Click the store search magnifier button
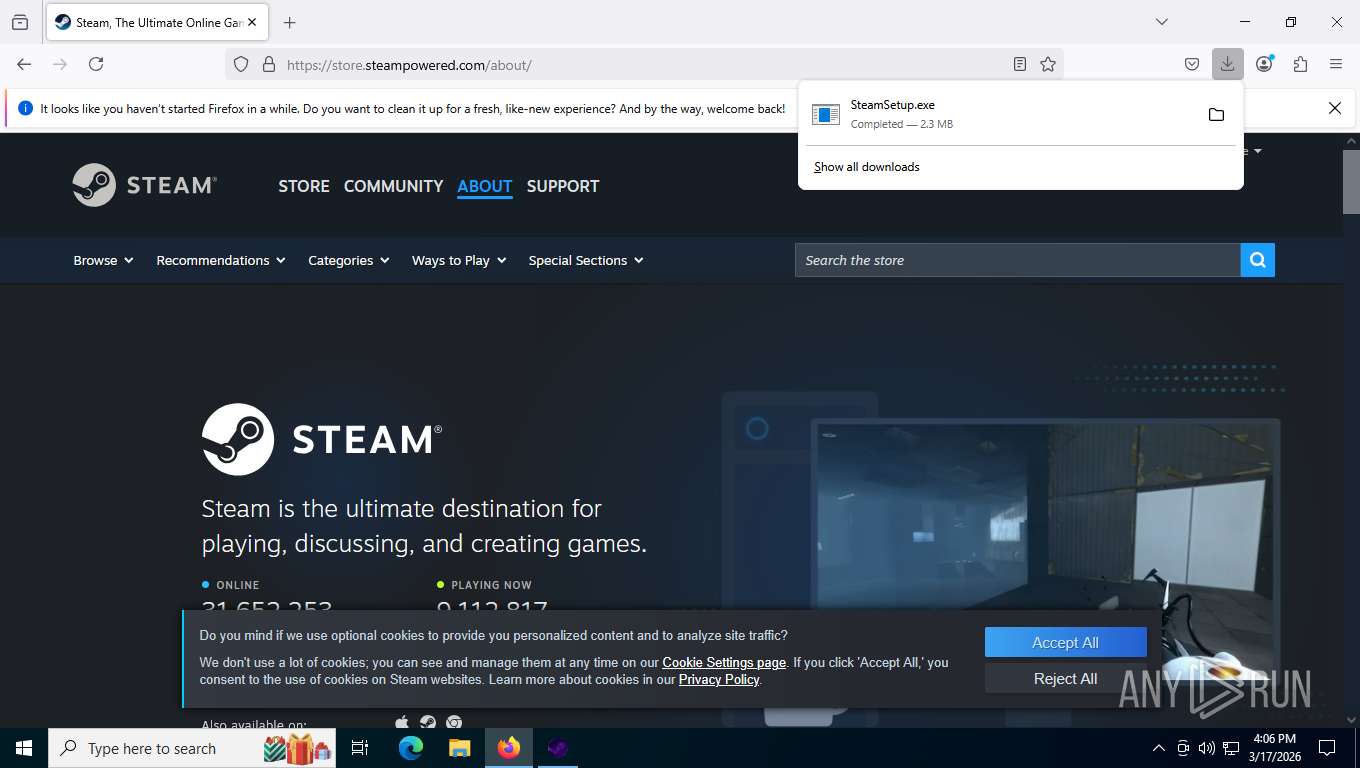Image resolution: width=1360 pixels, height=768 pixels. coord(1258,260)
